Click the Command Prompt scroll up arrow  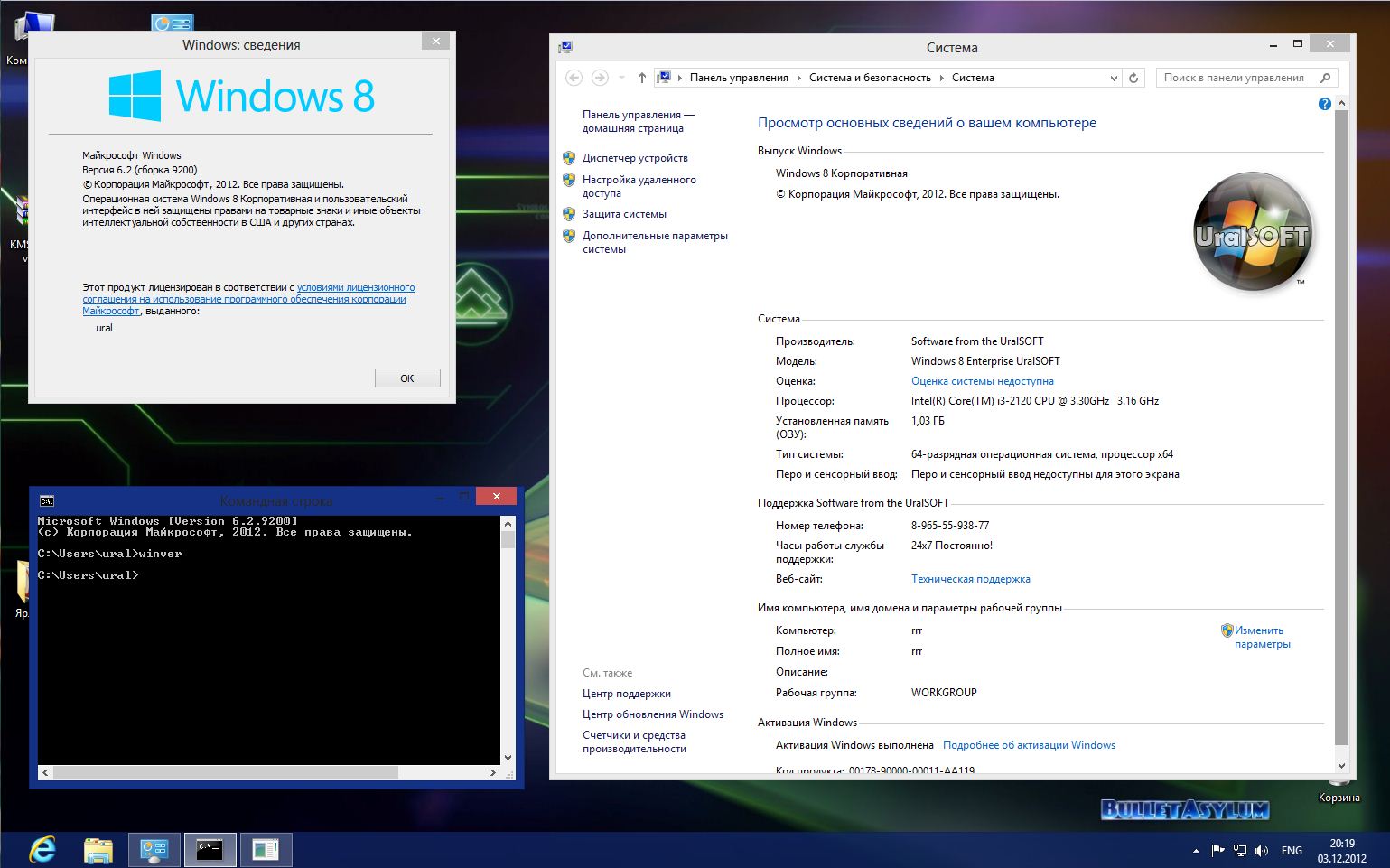click(x=508, y=524)
